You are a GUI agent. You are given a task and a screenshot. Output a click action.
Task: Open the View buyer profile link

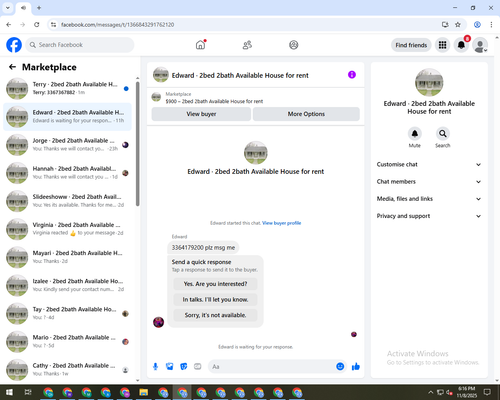(281, 223)
